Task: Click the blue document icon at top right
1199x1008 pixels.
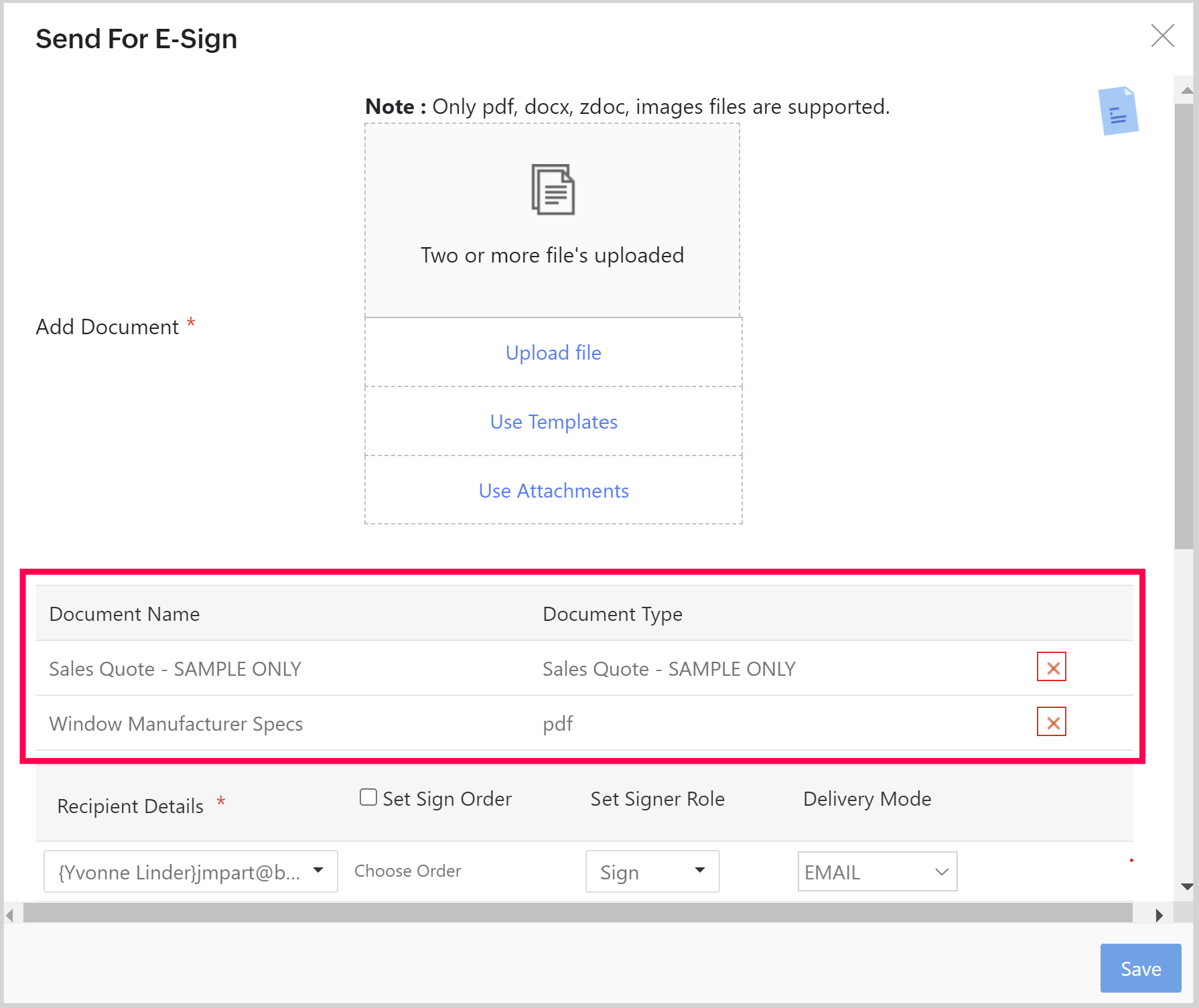Action: coord(1118,111)
